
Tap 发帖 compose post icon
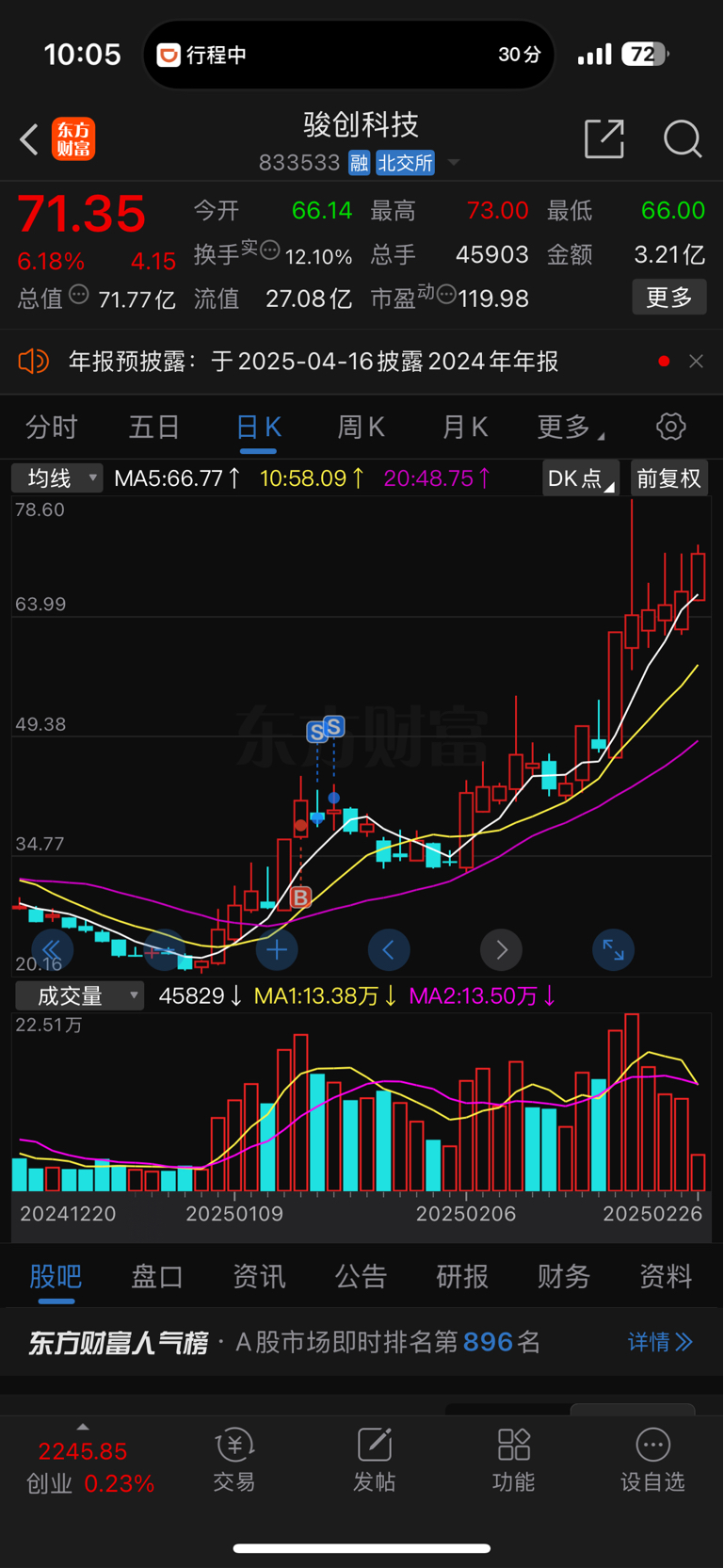(374, 1461)
